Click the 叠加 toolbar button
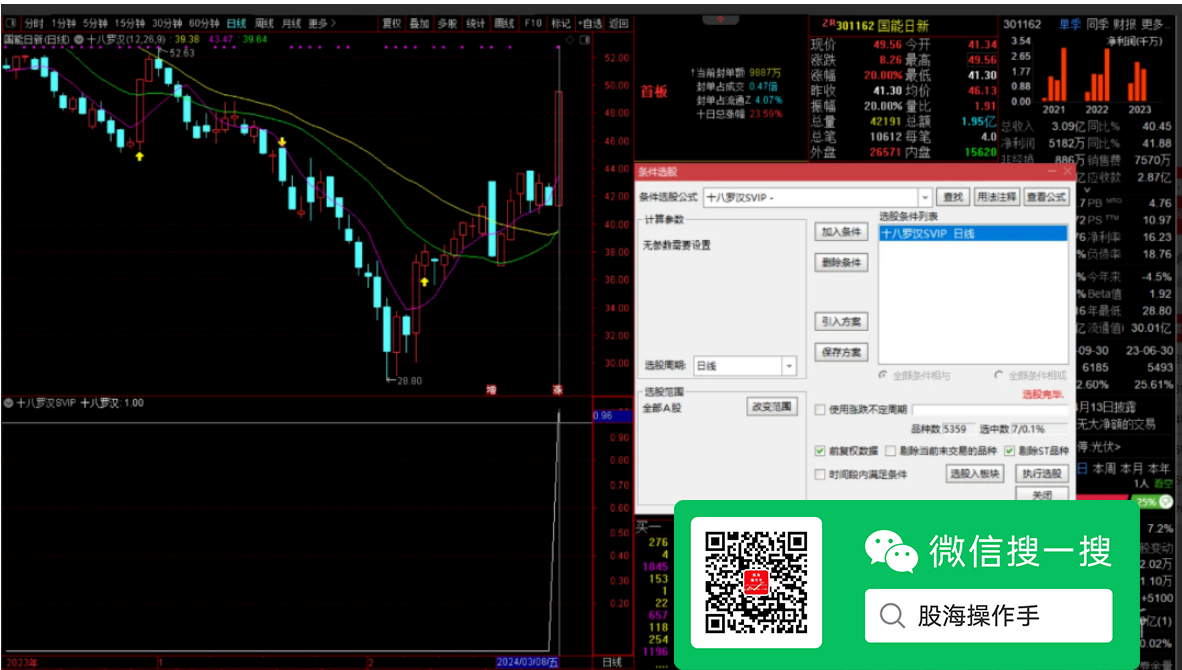 [x=419, y=23]
